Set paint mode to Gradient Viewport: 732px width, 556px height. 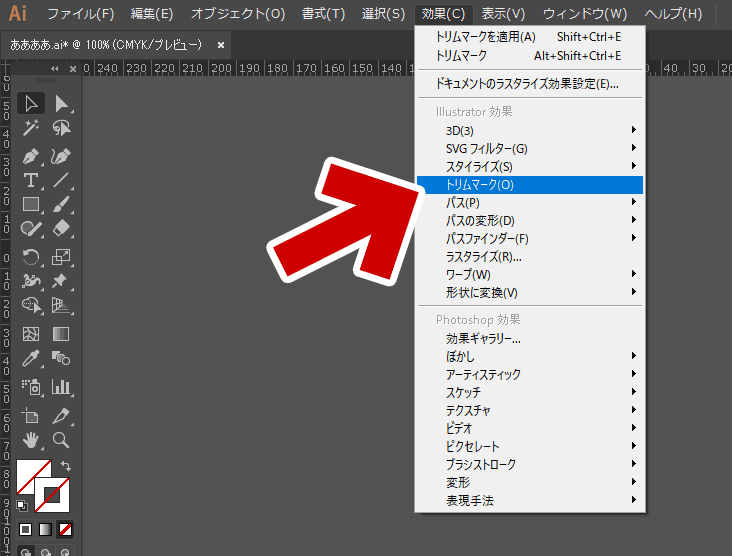(45, 529)
